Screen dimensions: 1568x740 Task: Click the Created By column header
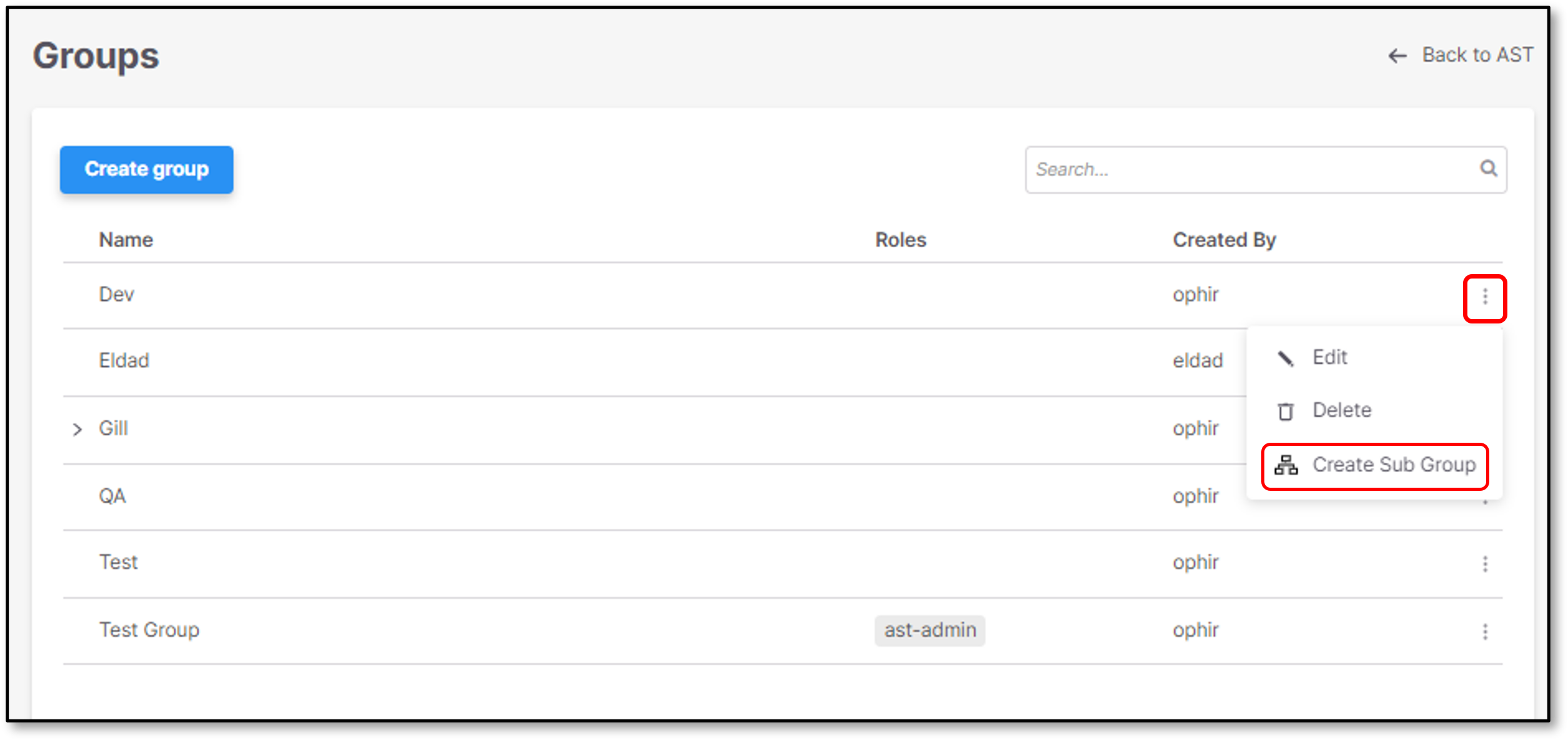tap(1224, 240)
